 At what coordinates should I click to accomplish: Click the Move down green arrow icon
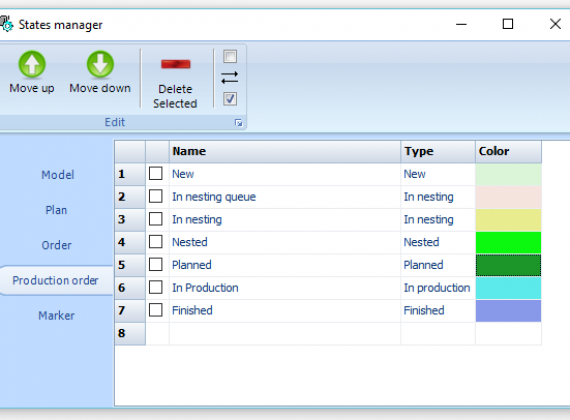pyautogui.click(x=100, y=64)
